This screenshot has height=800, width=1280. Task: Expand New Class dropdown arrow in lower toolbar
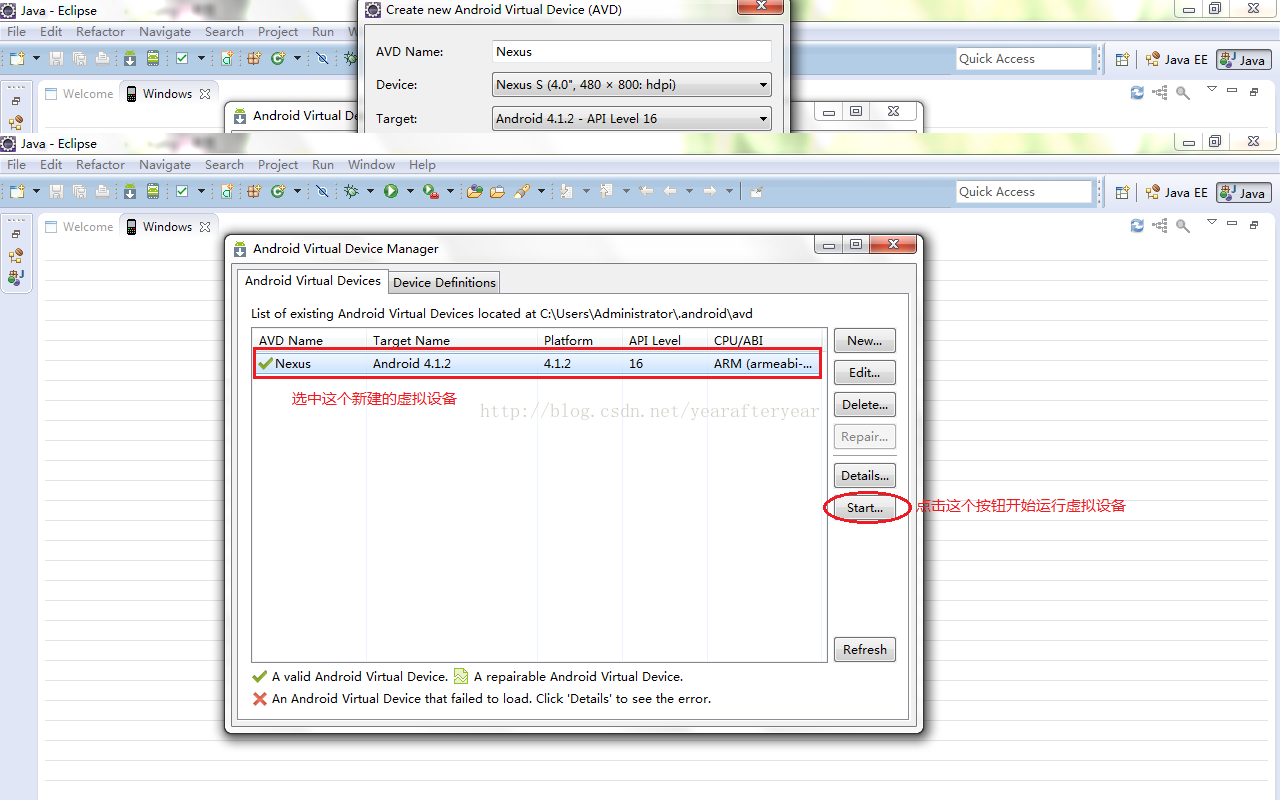coord(297,191)
